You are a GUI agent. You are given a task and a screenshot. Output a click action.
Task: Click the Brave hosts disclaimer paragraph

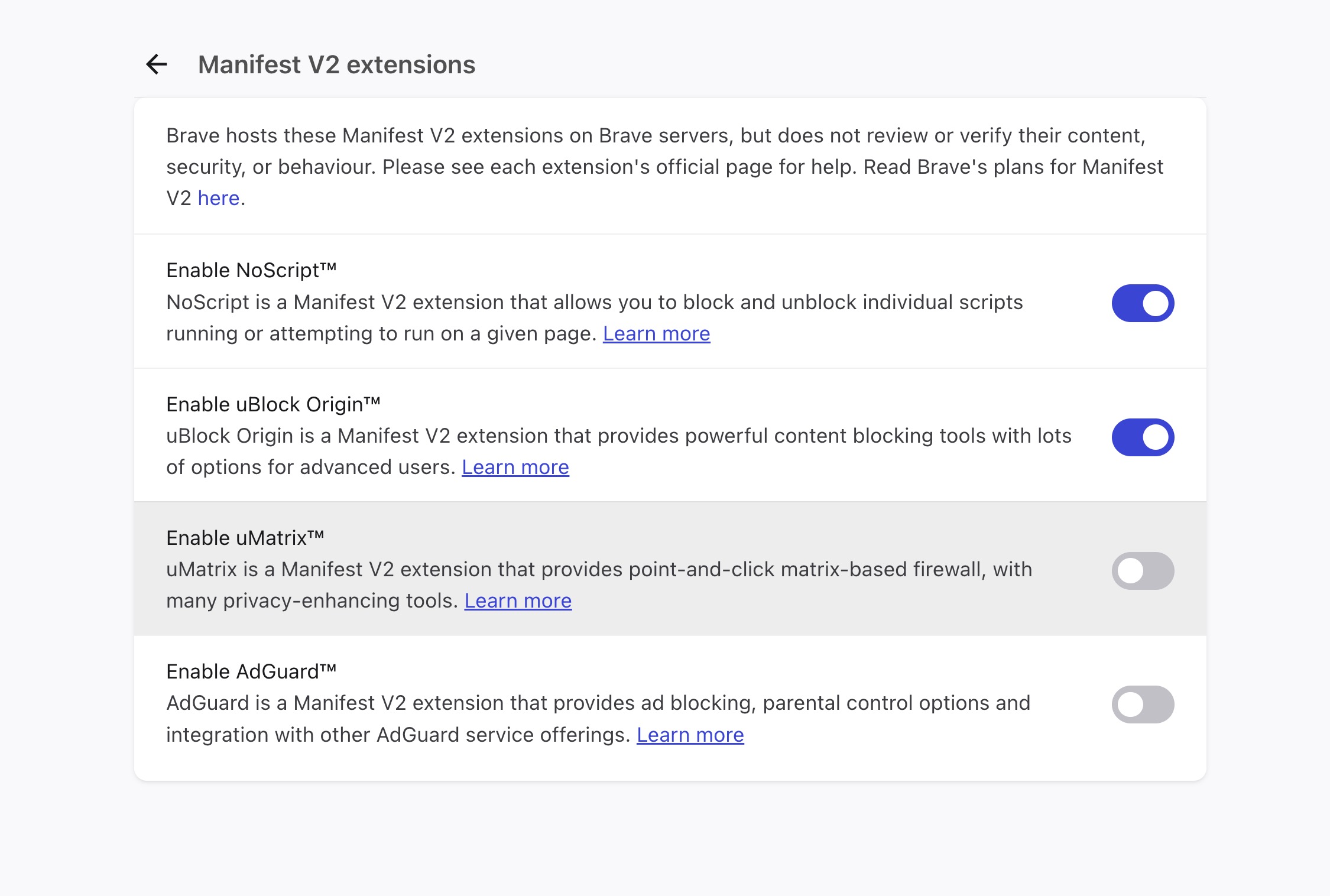[665, 167]
